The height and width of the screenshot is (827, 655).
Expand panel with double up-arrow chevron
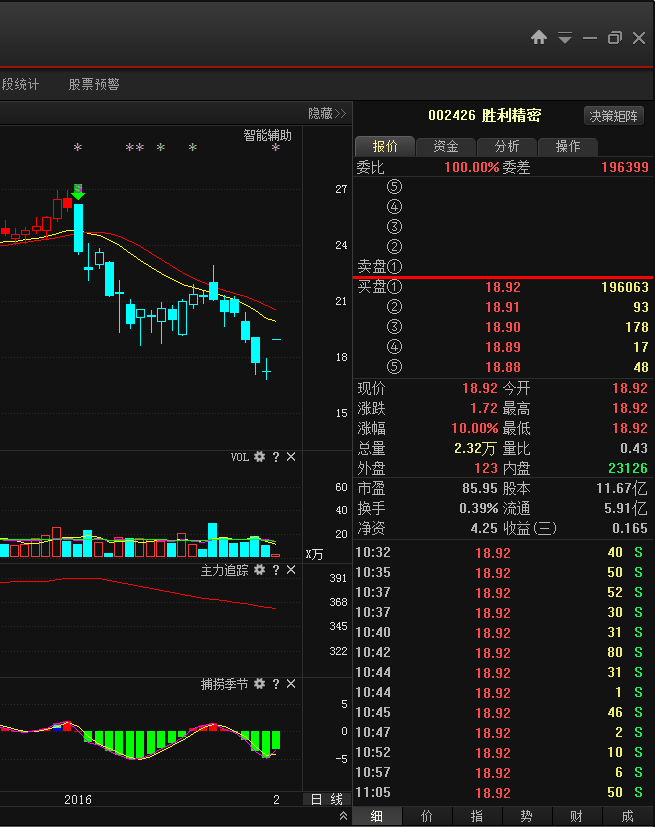click(x=344, y=816)
